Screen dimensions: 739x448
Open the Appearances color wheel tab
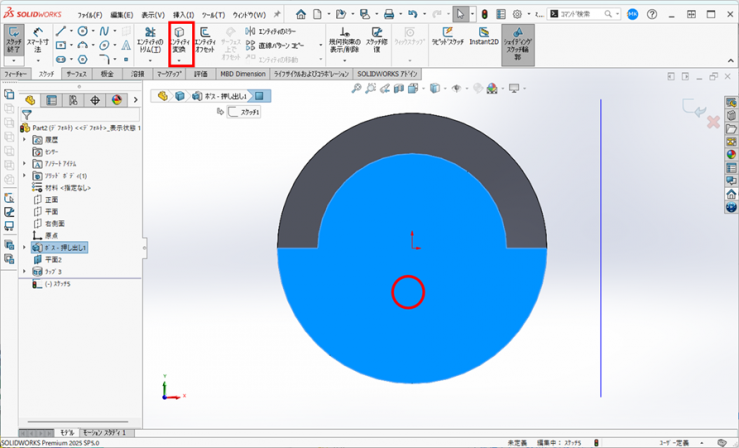point(116,100)
